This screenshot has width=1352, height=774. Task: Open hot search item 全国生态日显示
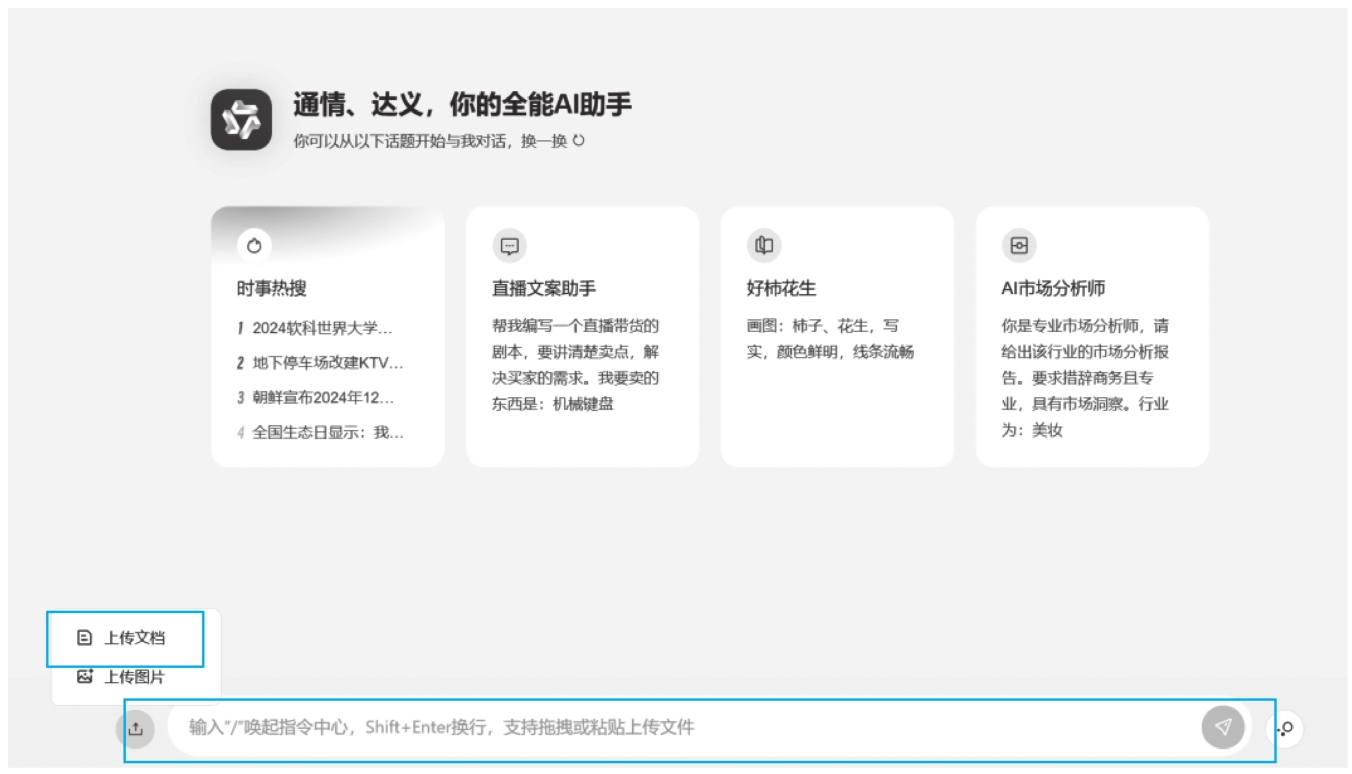tap(327, 433)
